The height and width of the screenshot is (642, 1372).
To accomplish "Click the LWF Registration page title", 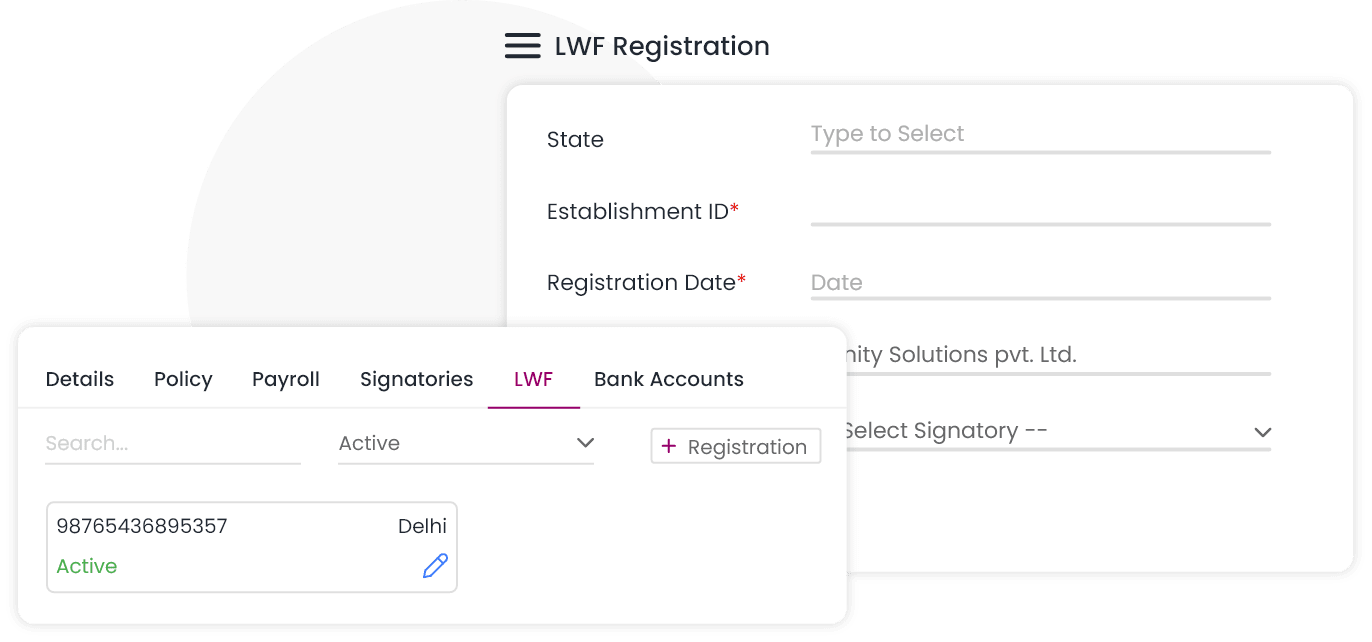I will click(662, 46).
